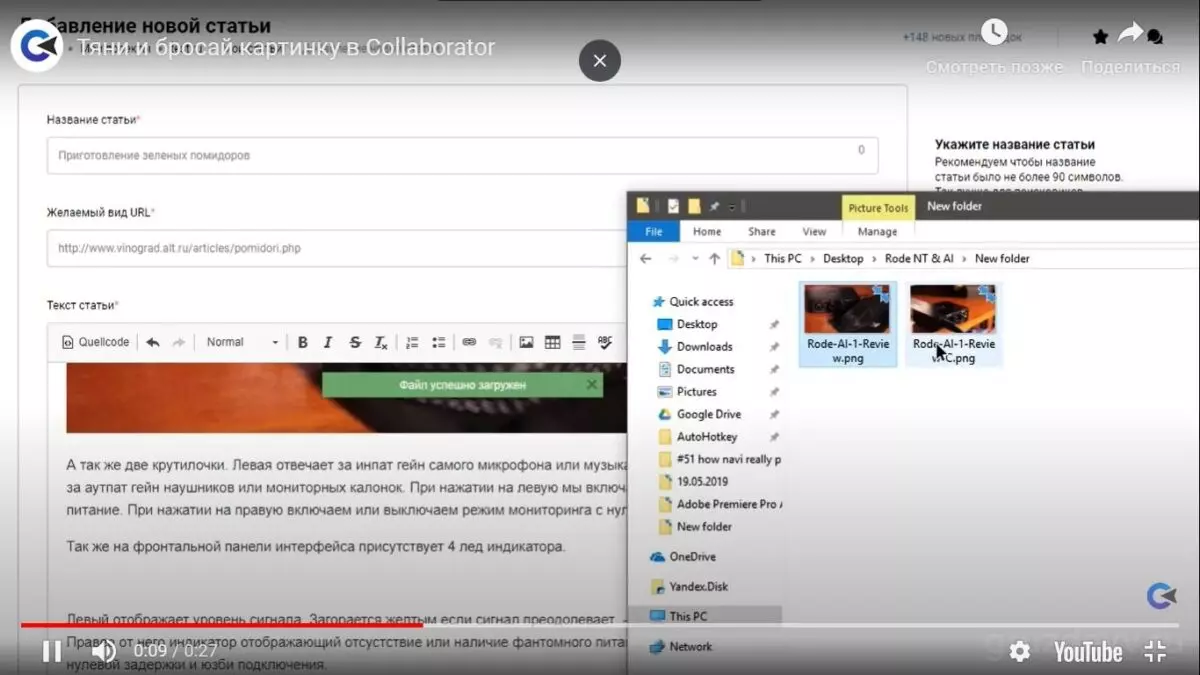Open the video title link
1200x675 pixels.
tap(286, 47)
